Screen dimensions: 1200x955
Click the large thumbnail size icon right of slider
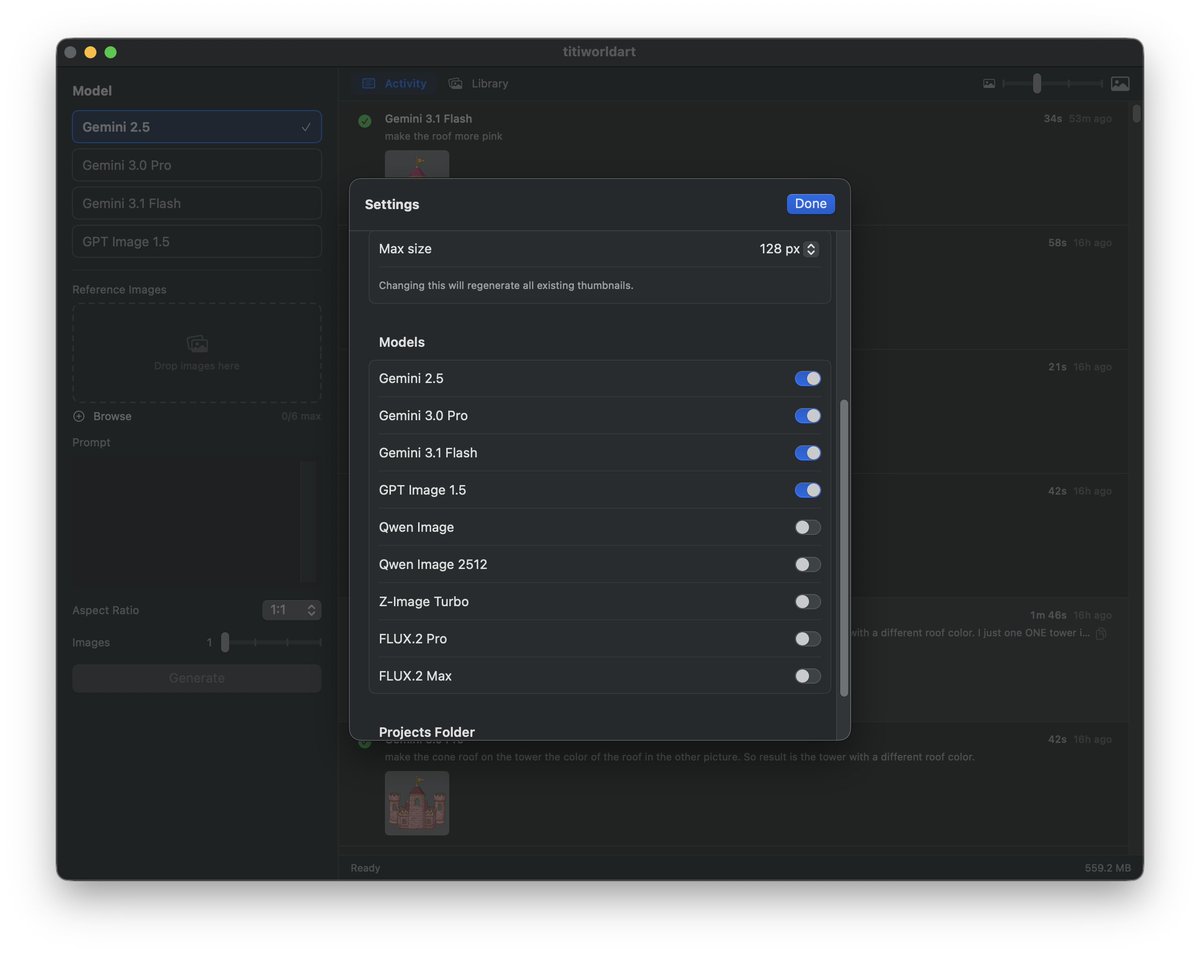(1120, 83)
